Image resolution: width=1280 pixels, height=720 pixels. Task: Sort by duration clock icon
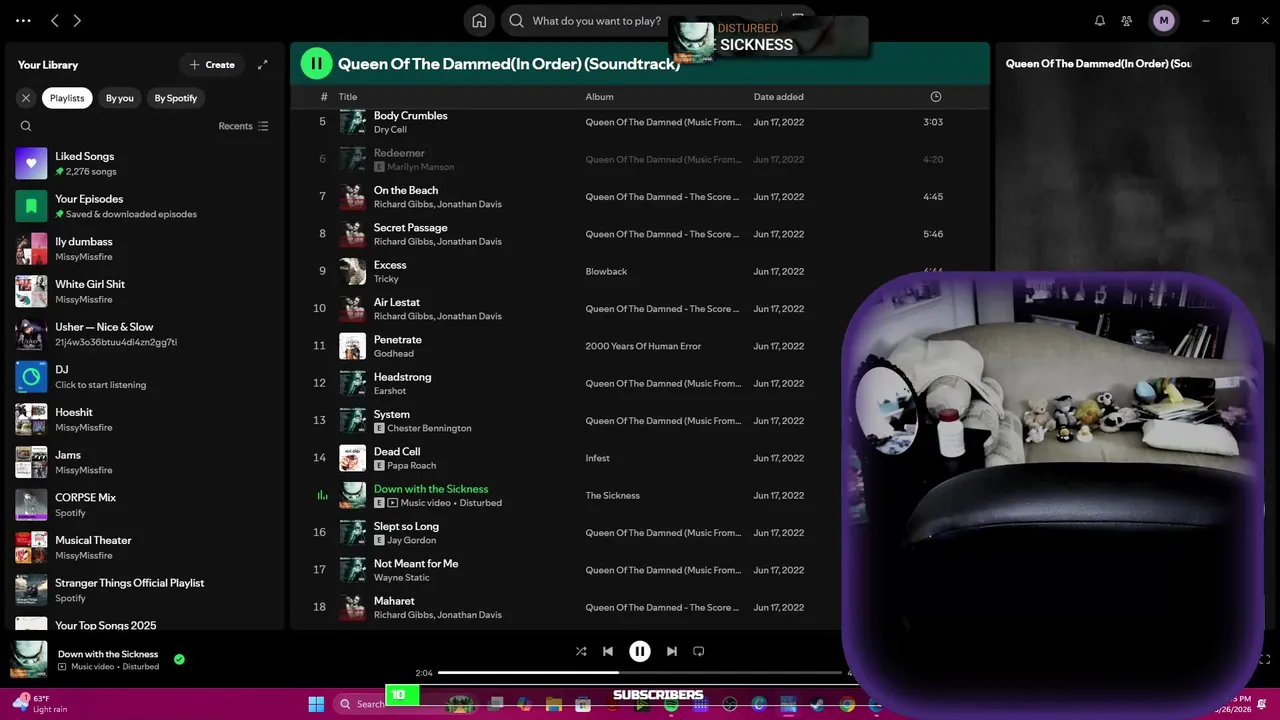click(x=936, y=97)
